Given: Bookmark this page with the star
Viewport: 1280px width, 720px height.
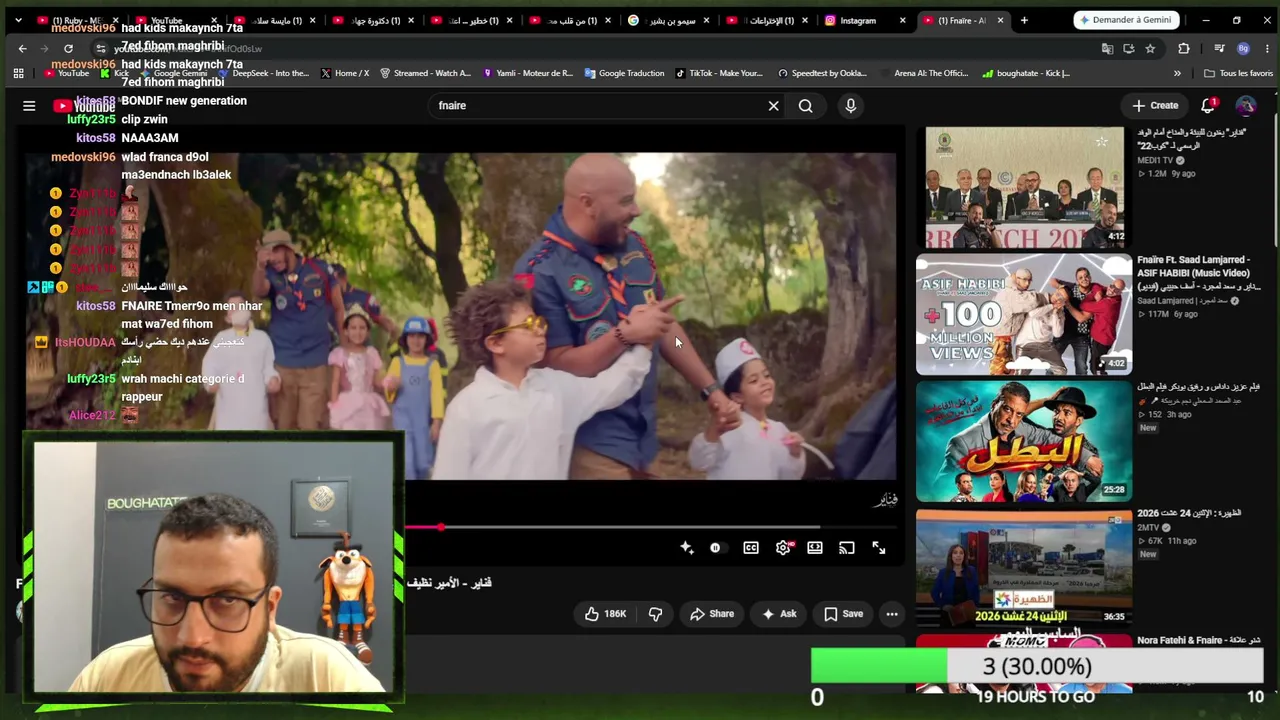Looking at the screenshot, I should pos(1150,48).
